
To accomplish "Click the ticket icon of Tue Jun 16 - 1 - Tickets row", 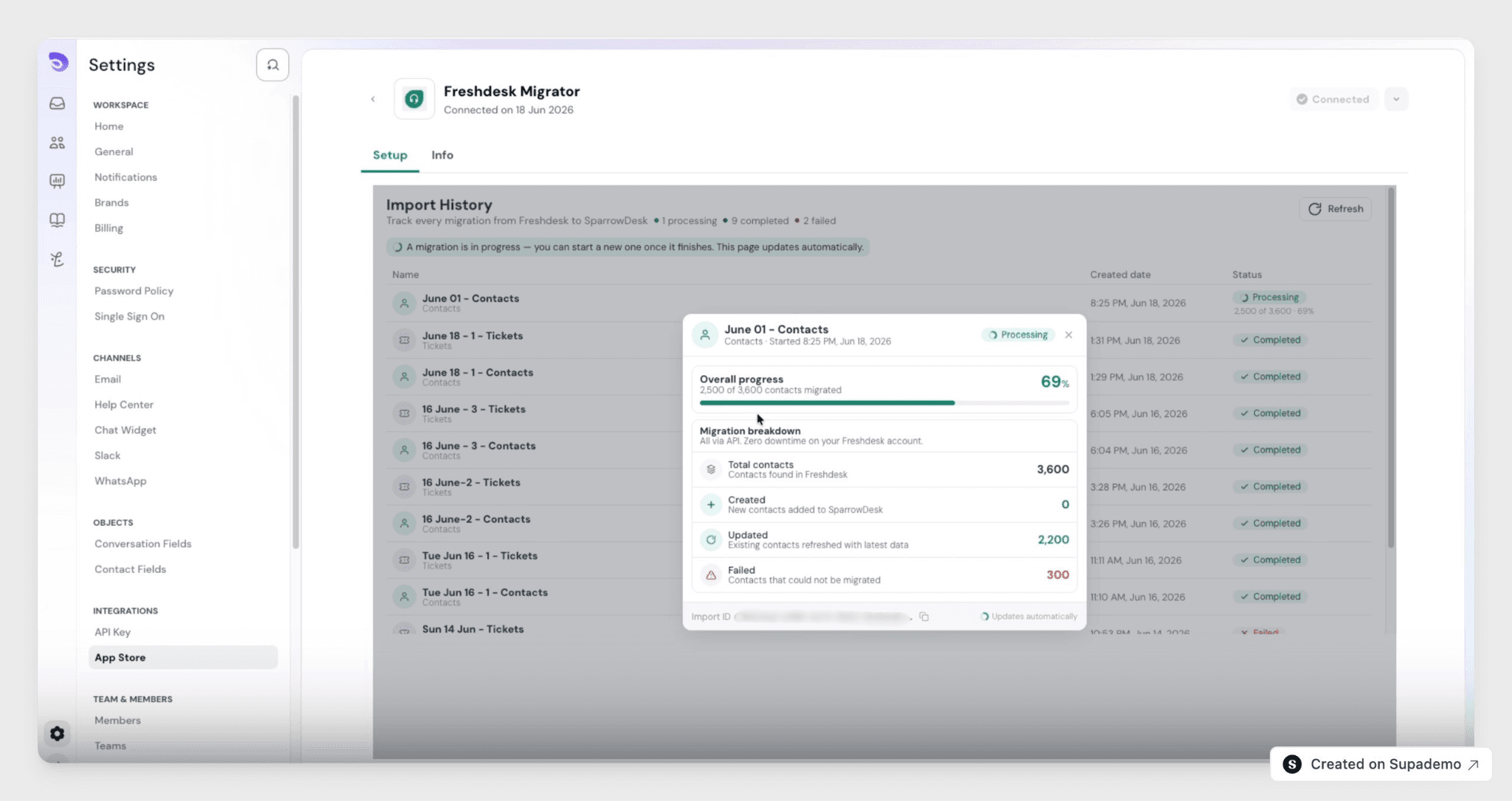I will tap(404, 560).
